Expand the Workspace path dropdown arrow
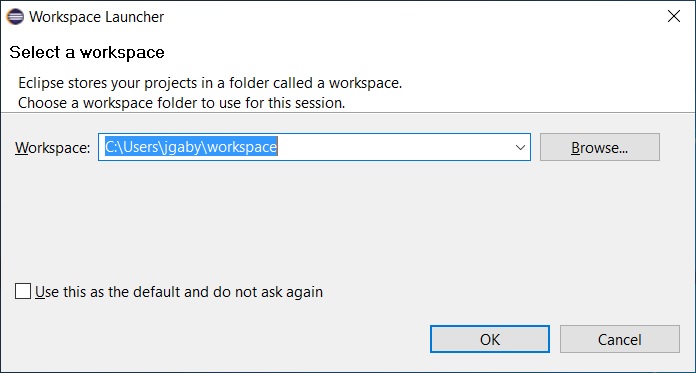Image resolution: width=696 pixels, height=373 pixels. [x=520, y=147]
